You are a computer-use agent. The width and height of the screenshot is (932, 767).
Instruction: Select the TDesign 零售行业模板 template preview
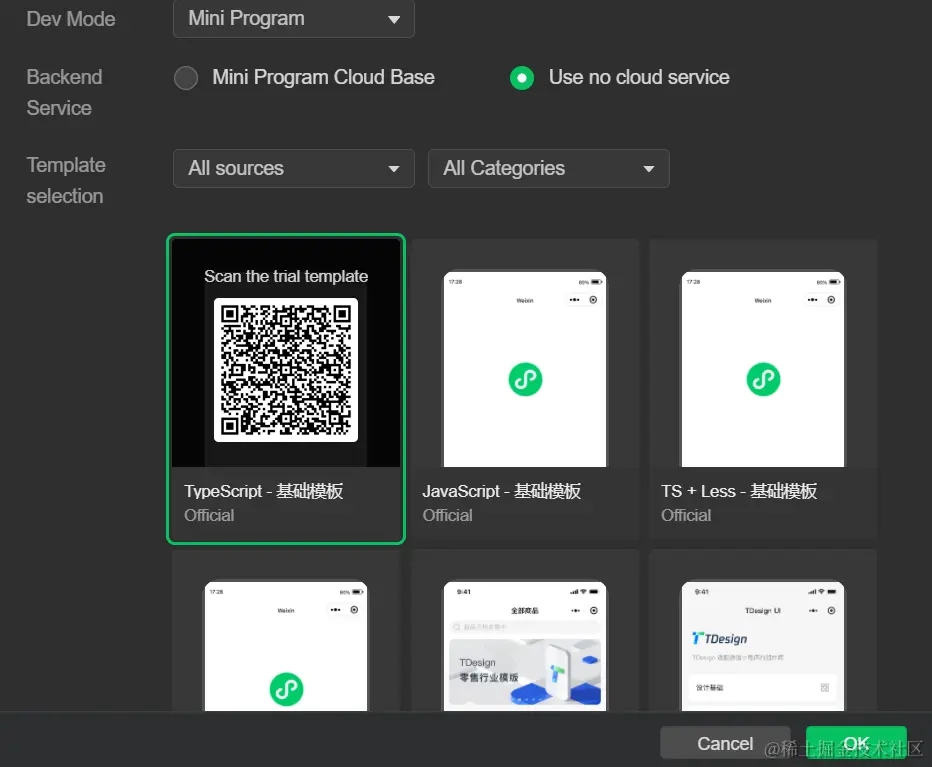(x=525, y=646)
